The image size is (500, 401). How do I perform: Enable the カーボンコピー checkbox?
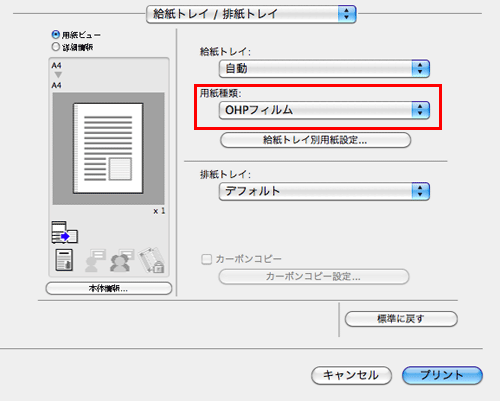pos(207,259)
